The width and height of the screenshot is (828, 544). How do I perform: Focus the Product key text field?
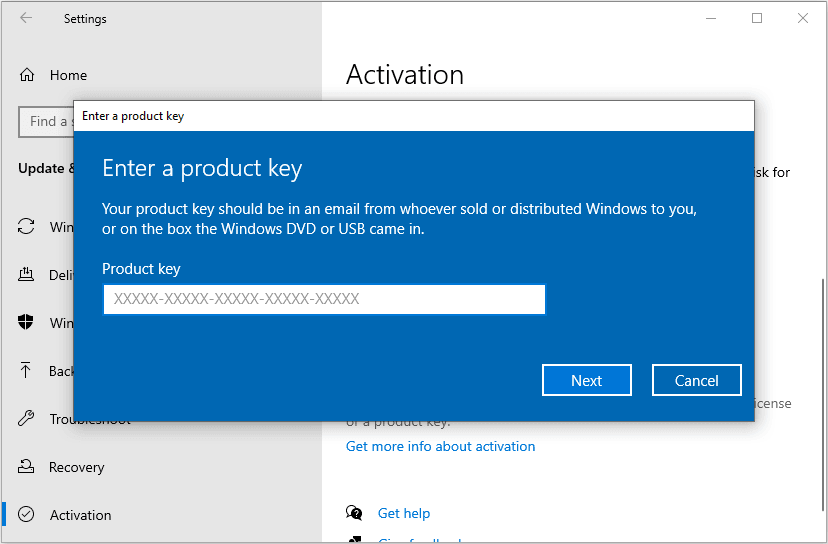point(324,299)
